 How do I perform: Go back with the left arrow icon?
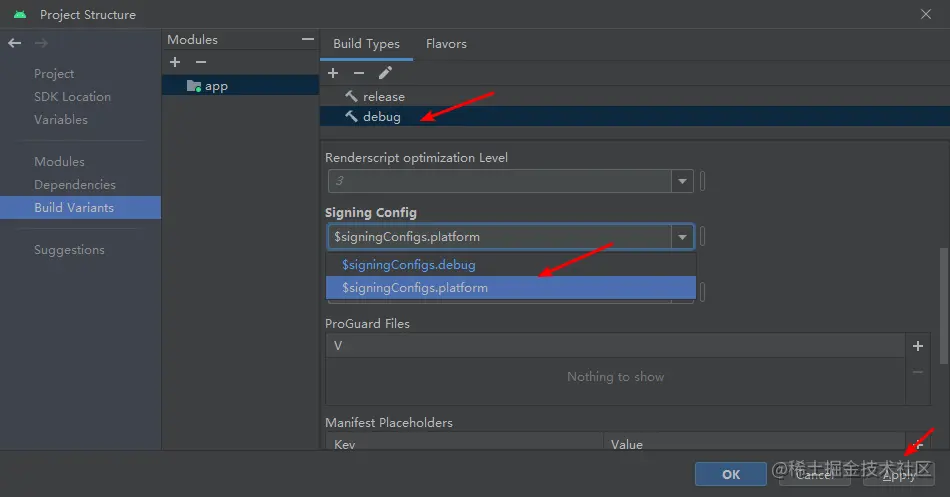[x=15, y=43]
